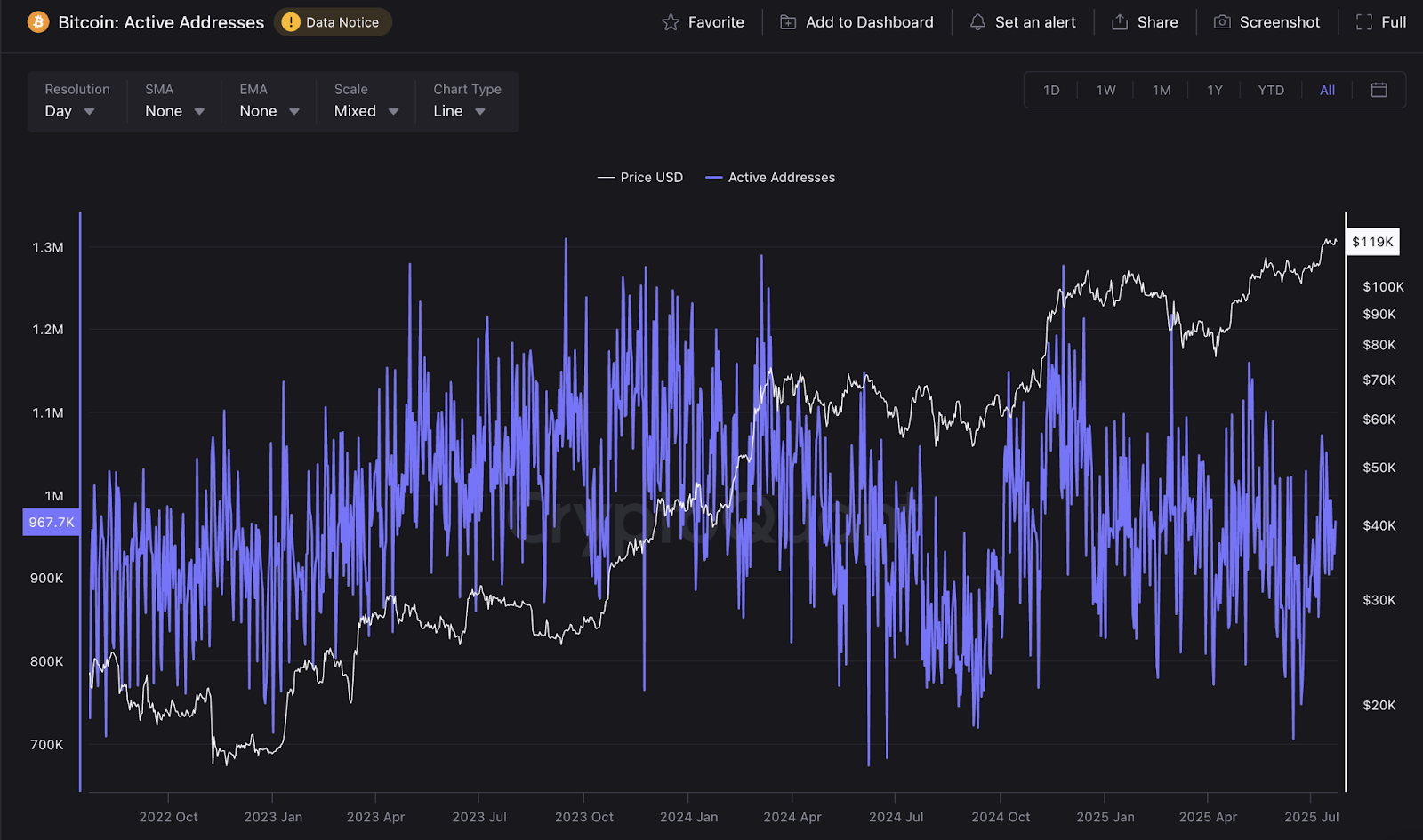
Task: Click the 967.7K current value label
Action: pos(52,522)
